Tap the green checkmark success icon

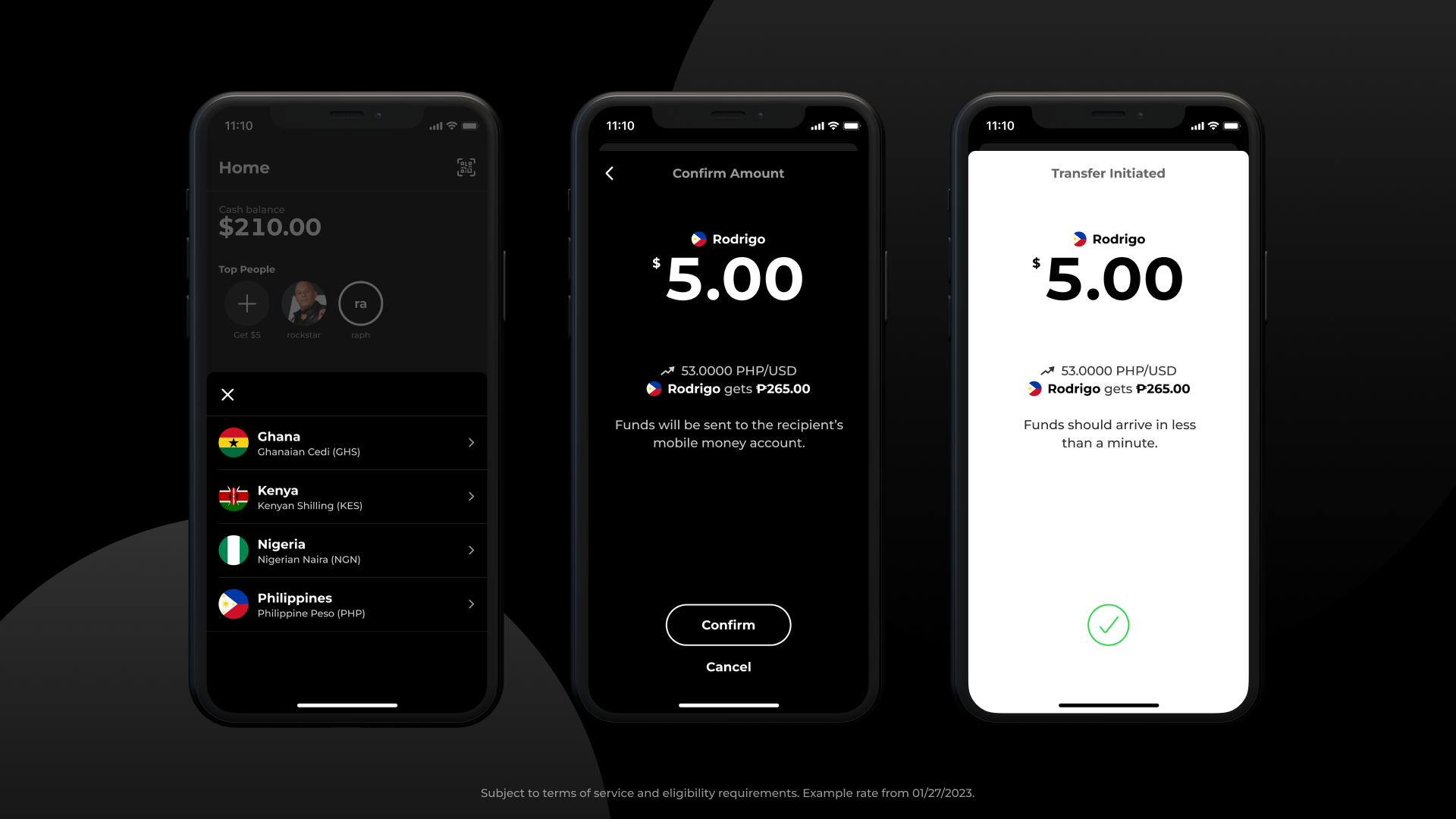[x=1108, y=625]
